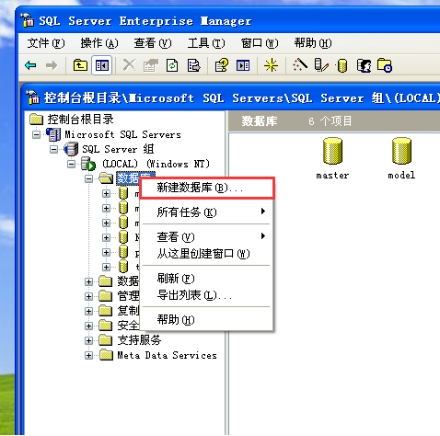The width and height of the screenshot is (440, 436).
Task: Collapse the SQL Server 组 node
Action: pos(54,149)
